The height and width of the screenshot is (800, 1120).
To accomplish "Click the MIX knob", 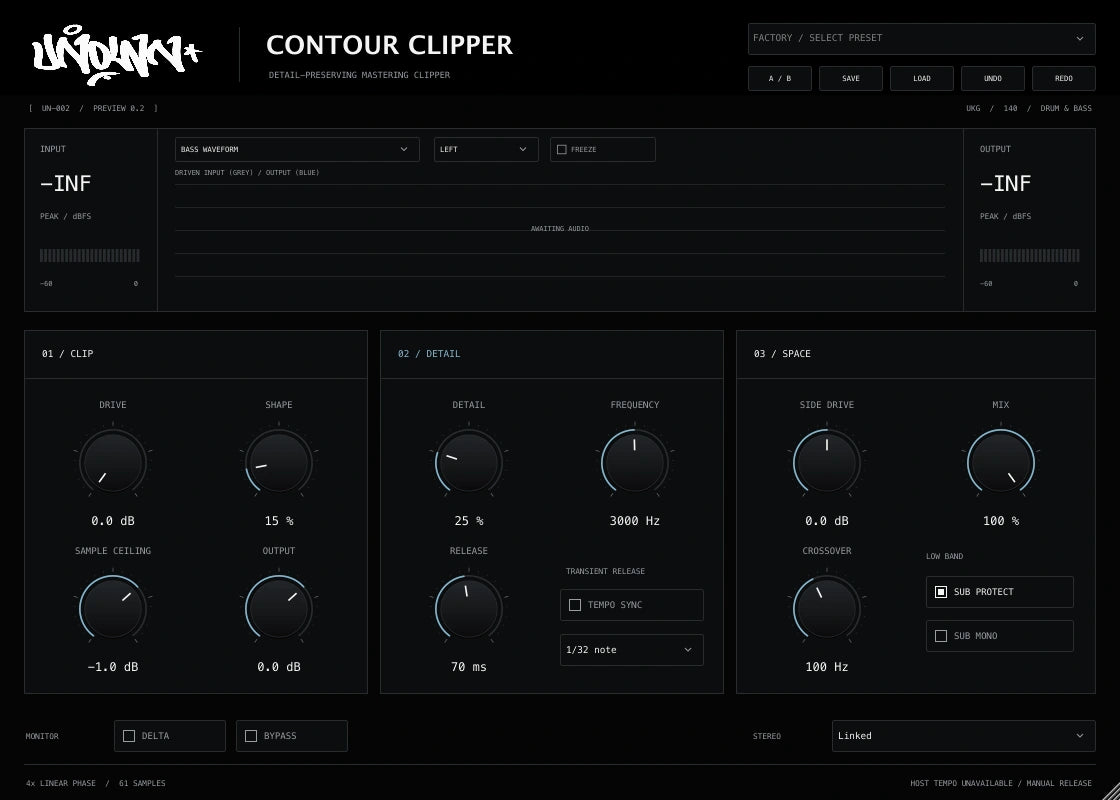I will tap(1001, 462).
